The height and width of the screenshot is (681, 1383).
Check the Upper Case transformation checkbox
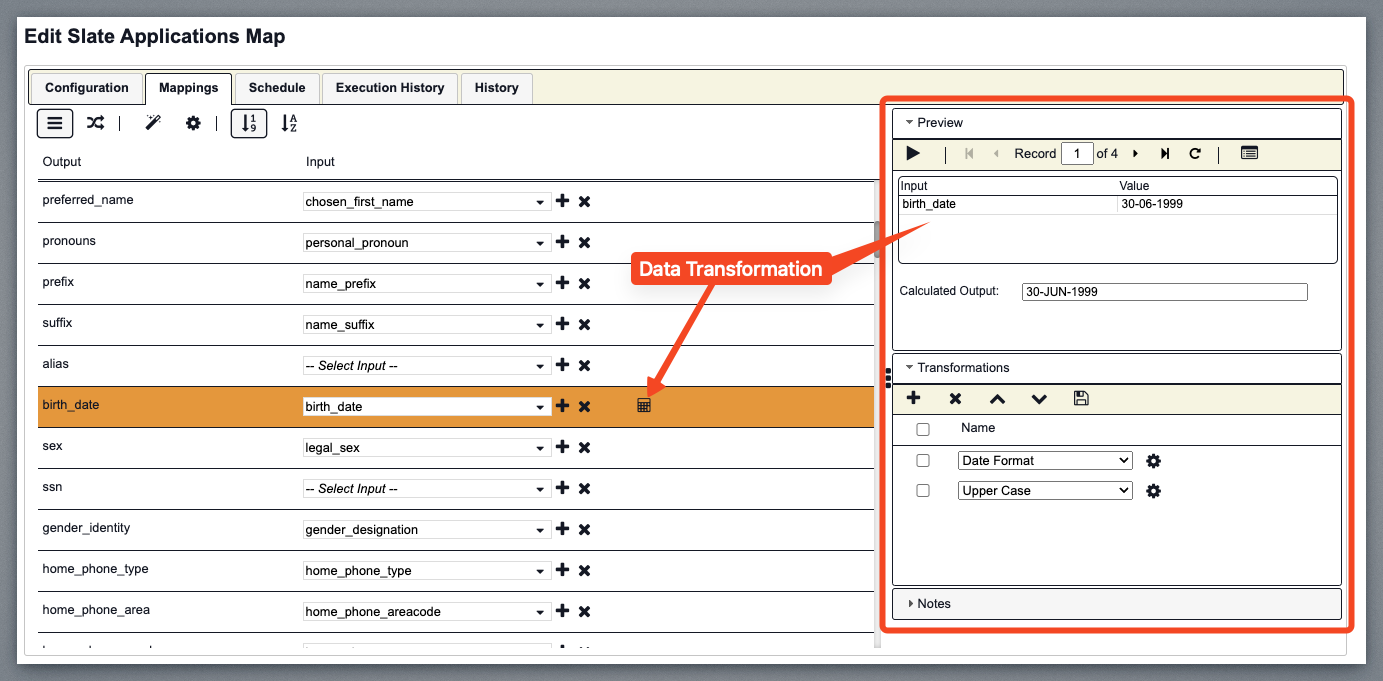[923, 491]
